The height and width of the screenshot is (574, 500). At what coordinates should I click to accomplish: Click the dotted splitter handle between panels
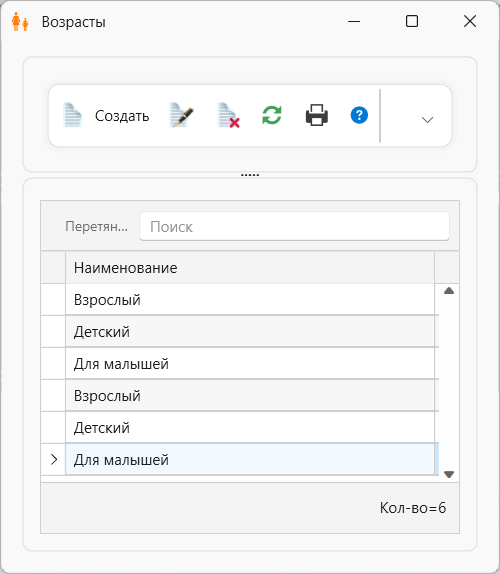(x=250, y=175)
